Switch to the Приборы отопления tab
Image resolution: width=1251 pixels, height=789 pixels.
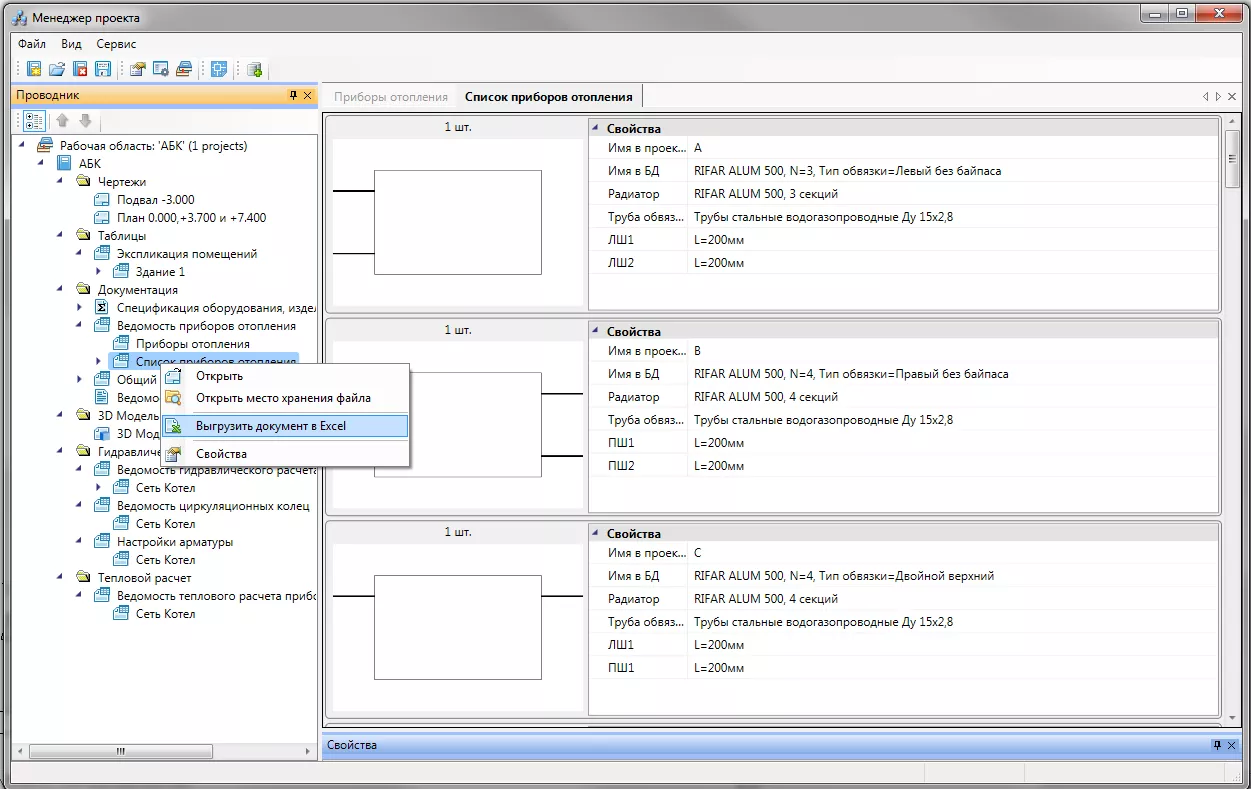pos(390,97)
